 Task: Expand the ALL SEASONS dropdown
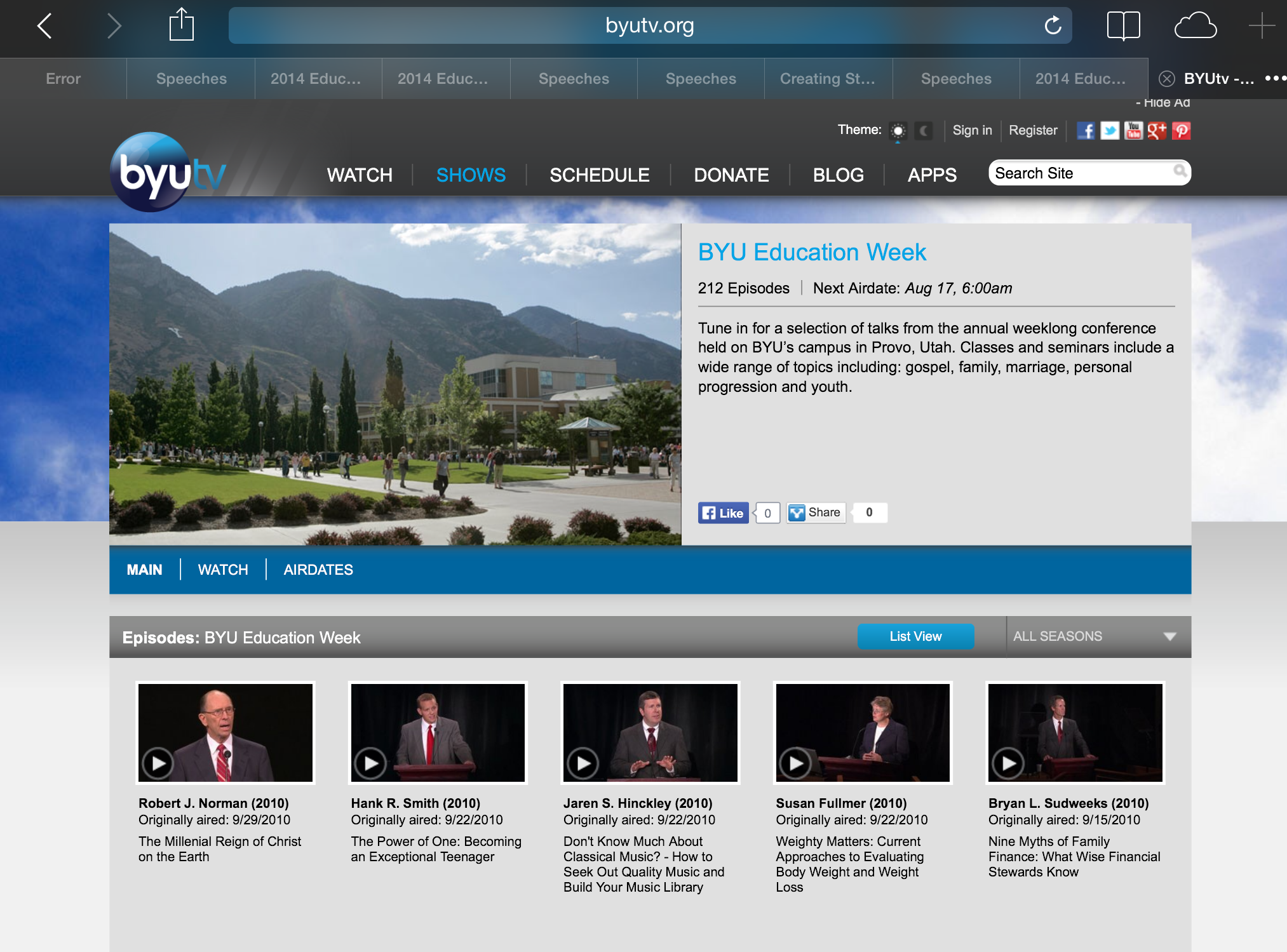click(x=1095, y=636)
